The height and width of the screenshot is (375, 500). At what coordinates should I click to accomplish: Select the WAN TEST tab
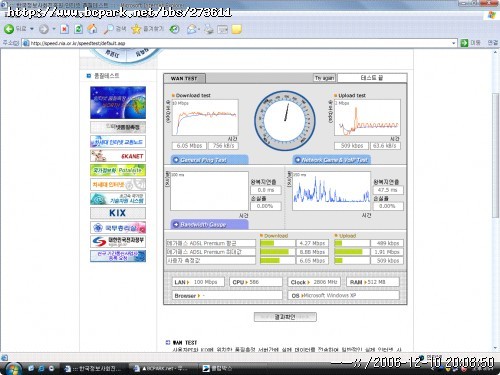tap(184, 78)
